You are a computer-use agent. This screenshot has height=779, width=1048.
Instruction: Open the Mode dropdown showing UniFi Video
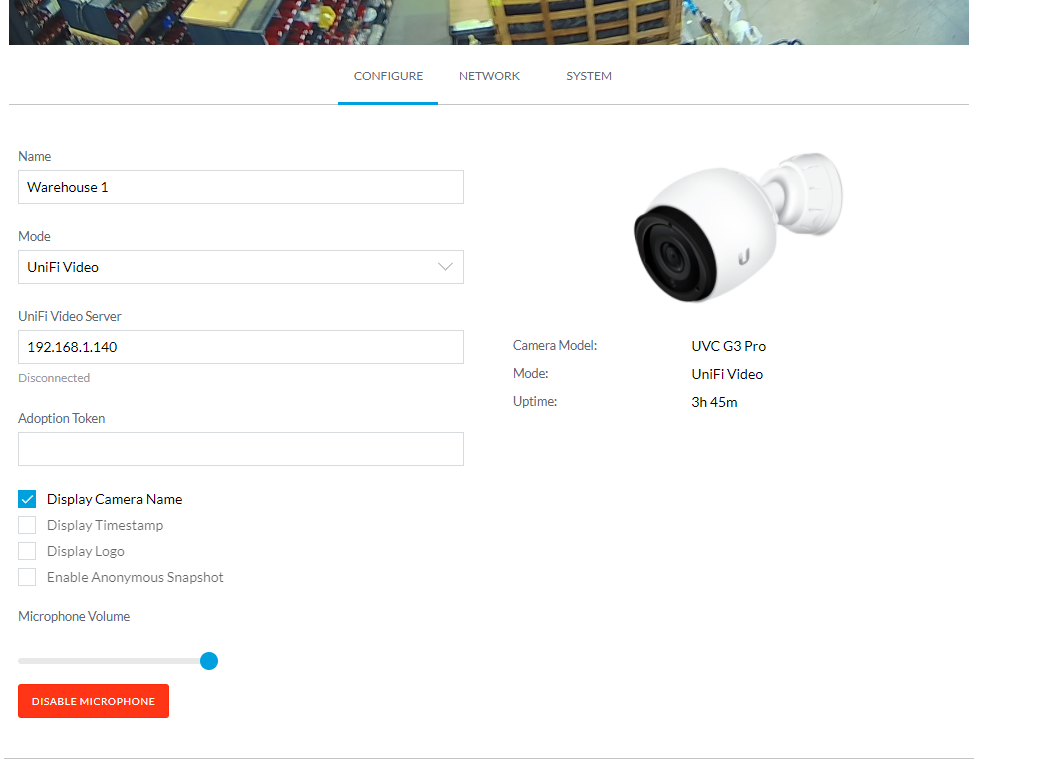pyautogui.click(x=240, y=267)
